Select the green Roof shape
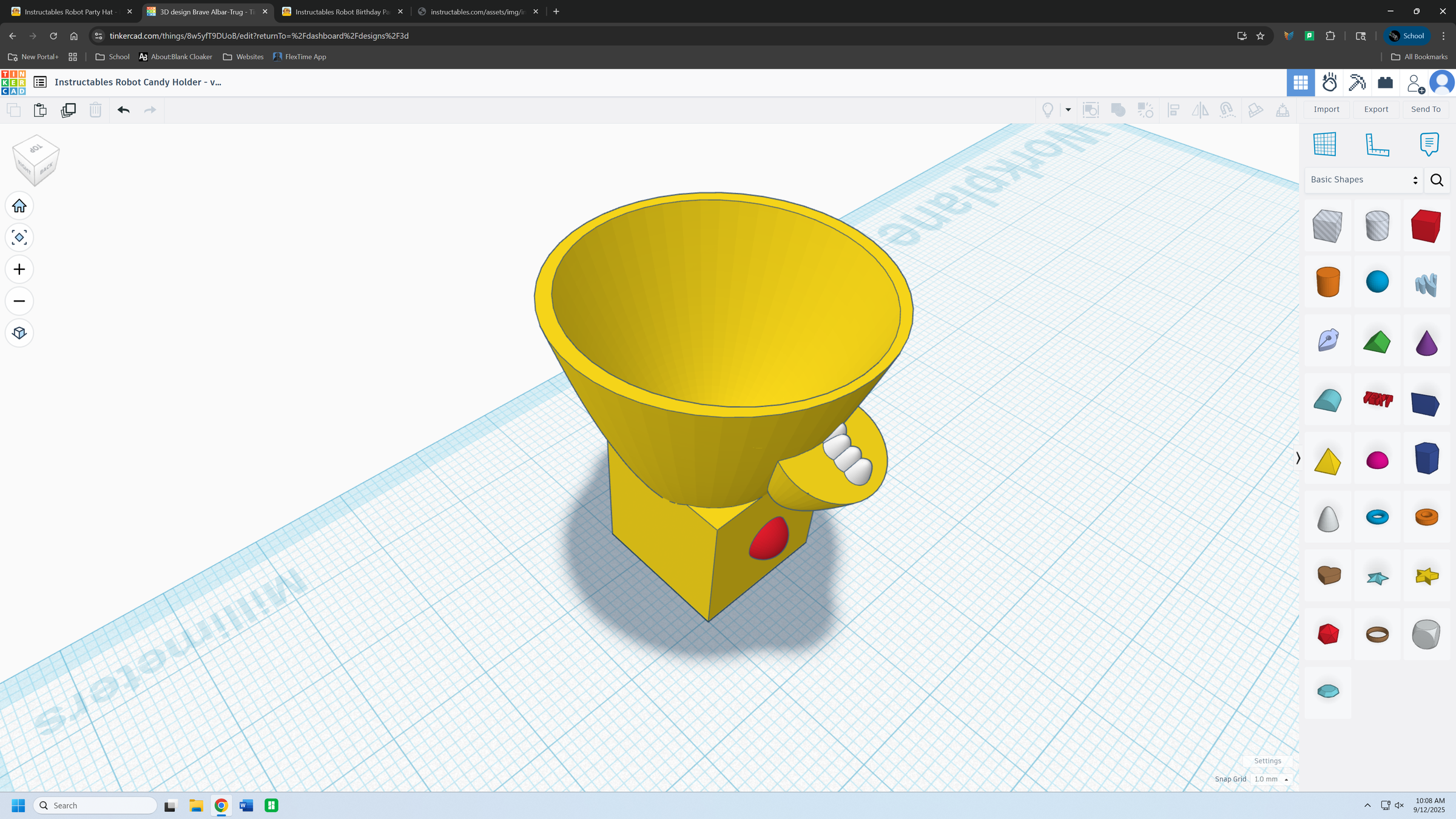 click(1377, 342)
